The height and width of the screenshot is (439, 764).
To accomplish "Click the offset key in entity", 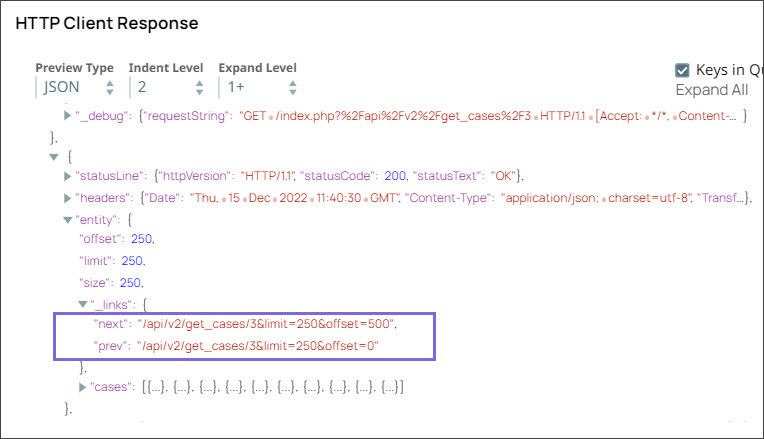I will tap(101, 240).
